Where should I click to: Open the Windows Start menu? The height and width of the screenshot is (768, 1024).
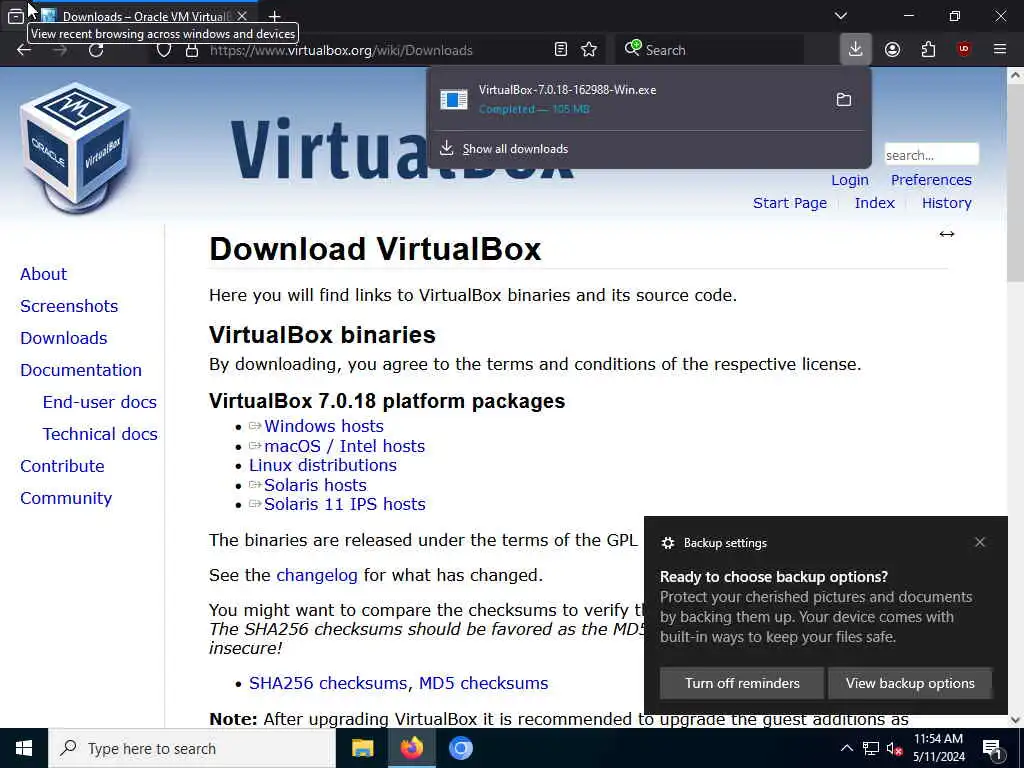24,748
